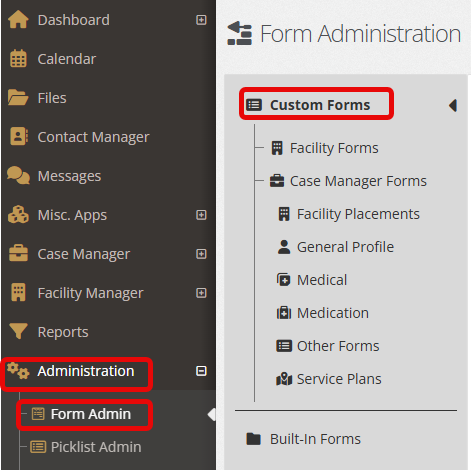
Task: Open Facility Forms in Custom Forms
Action: (x=325, y=148)
